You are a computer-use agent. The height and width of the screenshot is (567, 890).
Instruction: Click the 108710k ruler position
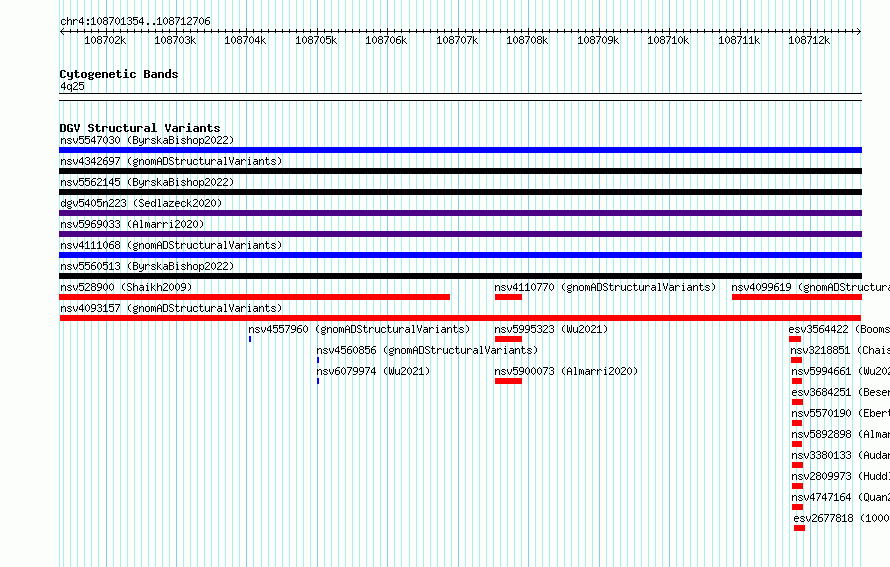coord(668,40)
